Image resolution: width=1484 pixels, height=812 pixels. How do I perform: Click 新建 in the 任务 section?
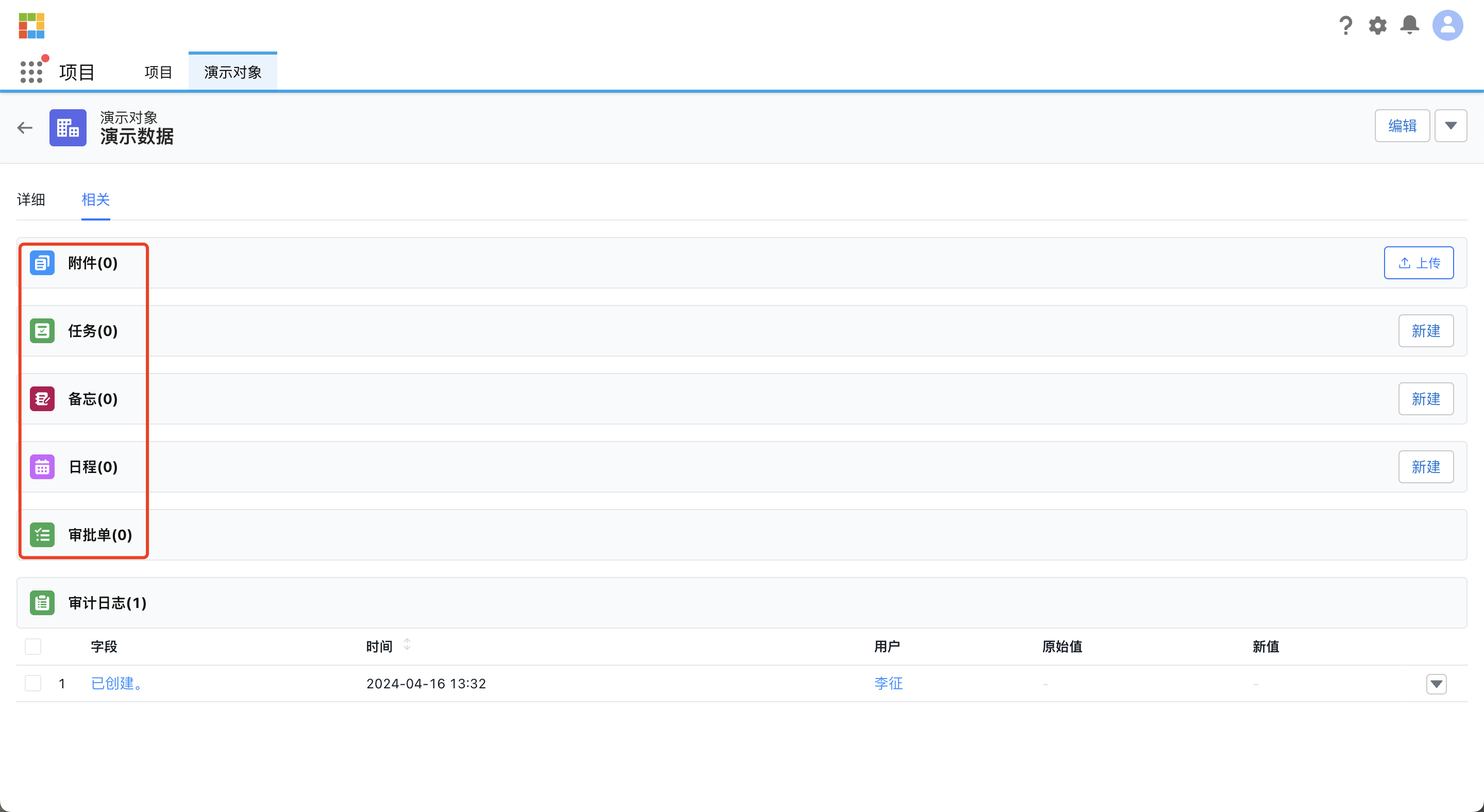1425,331
